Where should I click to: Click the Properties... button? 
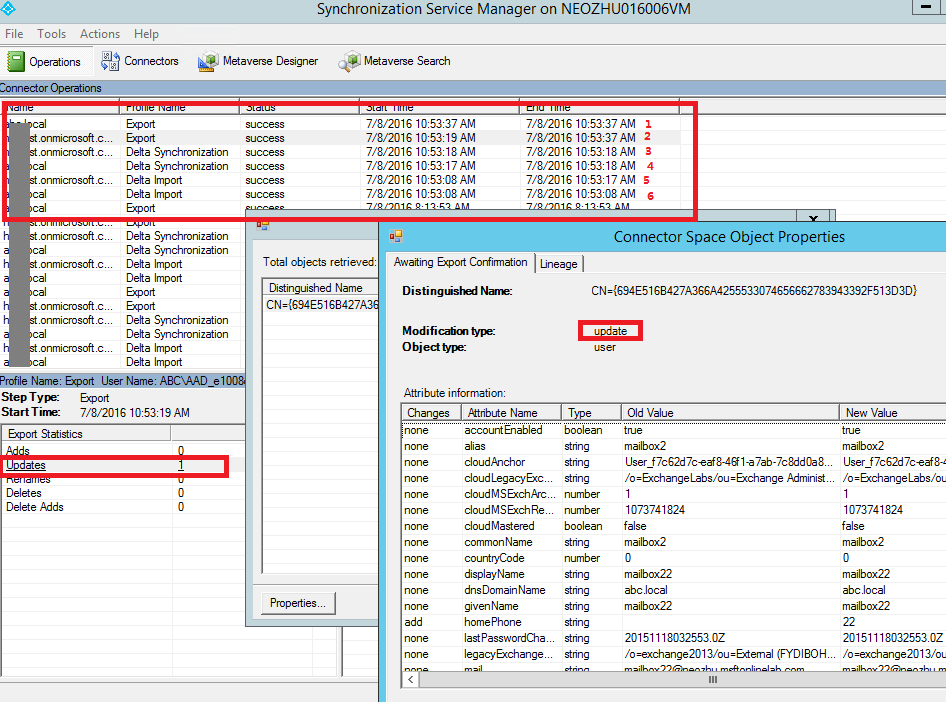click(x=298, y=603)
